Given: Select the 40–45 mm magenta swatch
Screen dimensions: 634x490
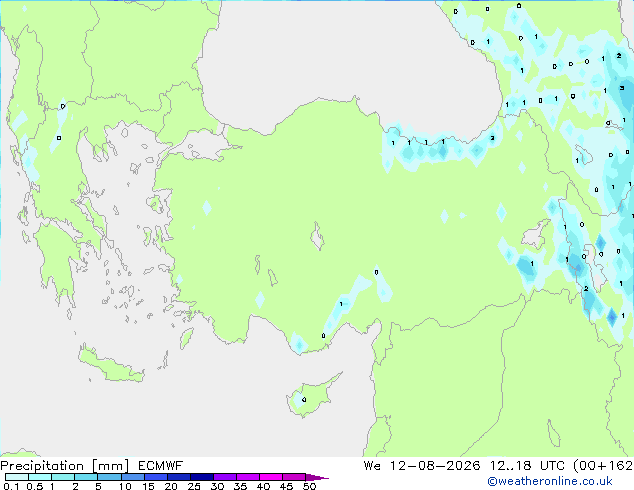Looking at the screenshot, I should (x=270, y=477).
